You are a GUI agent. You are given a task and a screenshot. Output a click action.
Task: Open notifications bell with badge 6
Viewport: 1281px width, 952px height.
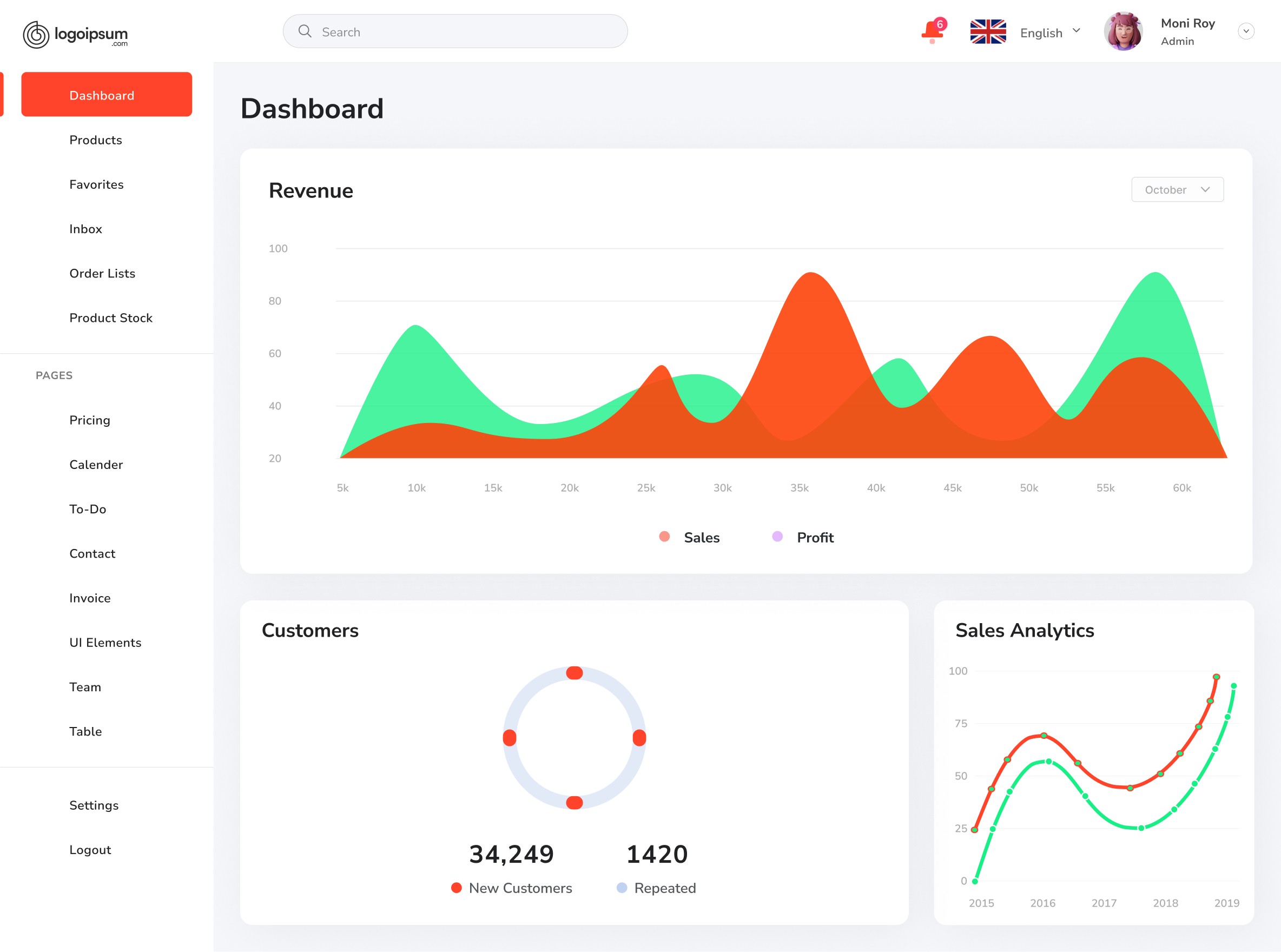click(933, 30)
